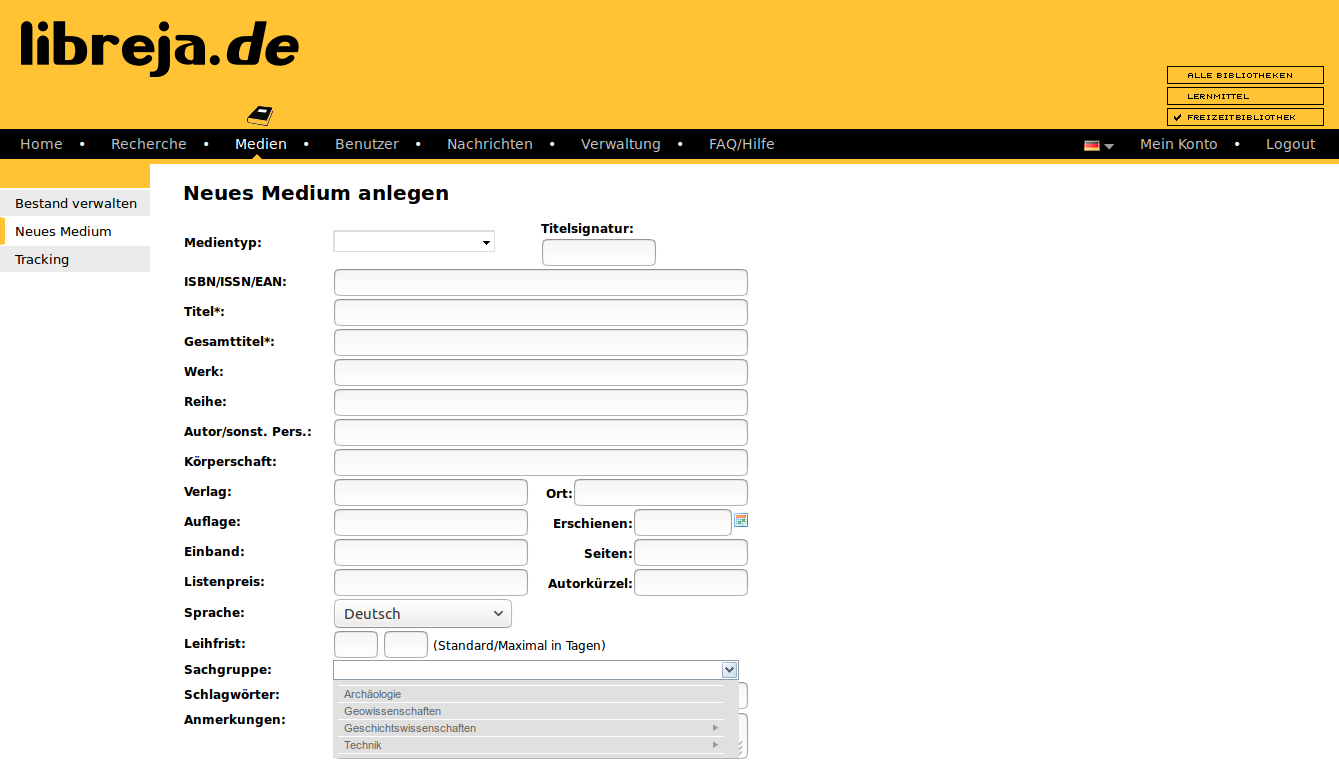Go to the Verwaltung menu
1339x766 pixels.
pos(620,144)
